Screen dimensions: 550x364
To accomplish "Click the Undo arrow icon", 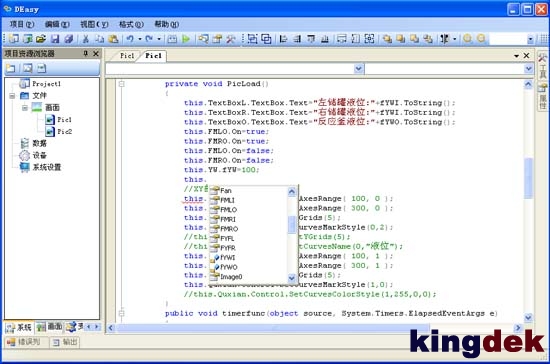I will 130,39.
